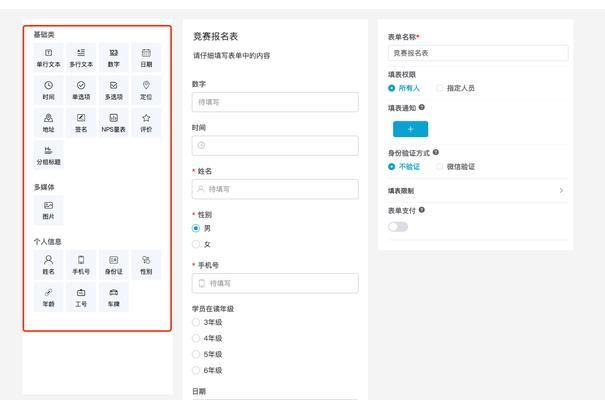Insert the location (定位) component
The width and height of the screenshot is (605, 400).
(x=146, y=90)
